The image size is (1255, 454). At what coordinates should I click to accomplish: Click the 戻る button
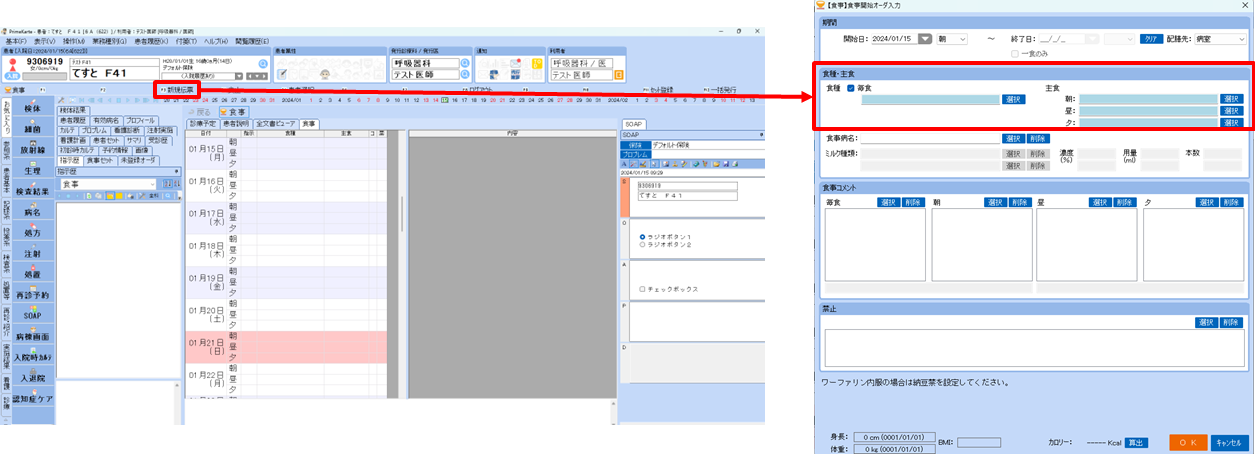(x=200, y=112)
